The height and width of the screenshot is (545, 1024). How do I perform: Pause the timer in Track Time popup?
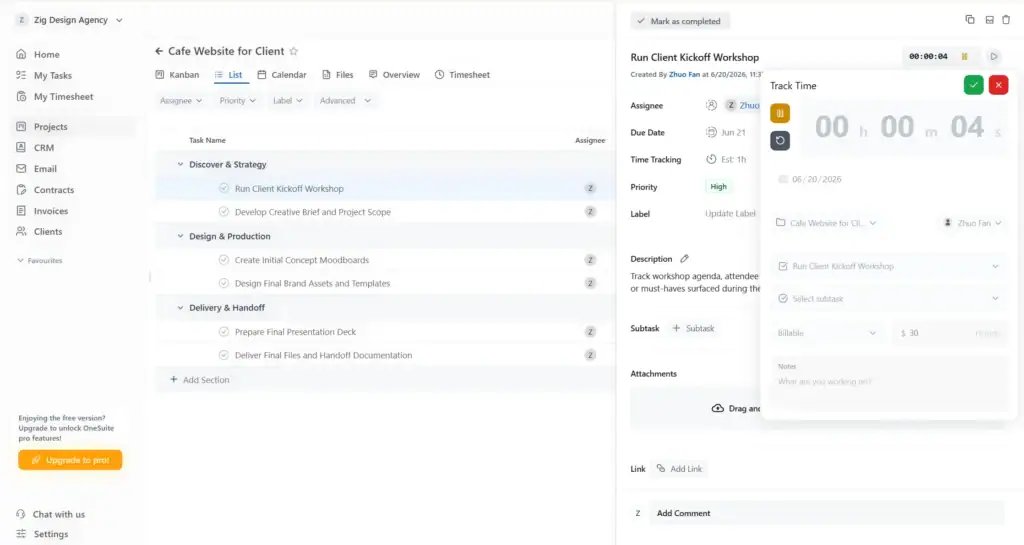[780, 113]
